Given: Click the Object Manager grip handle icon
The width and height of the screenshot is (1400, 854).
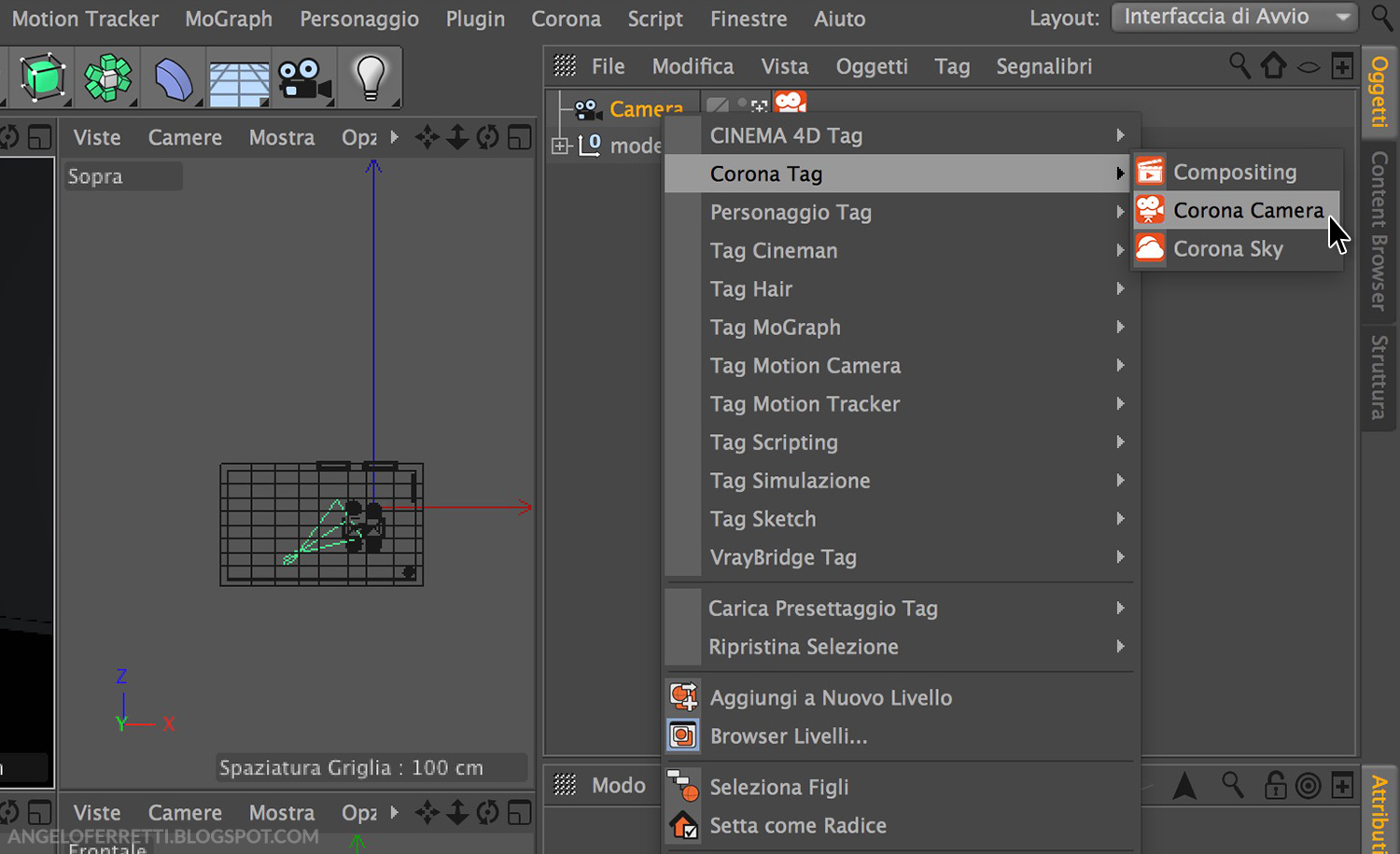Looking at the screenshot, I should [x=565, y=65].
